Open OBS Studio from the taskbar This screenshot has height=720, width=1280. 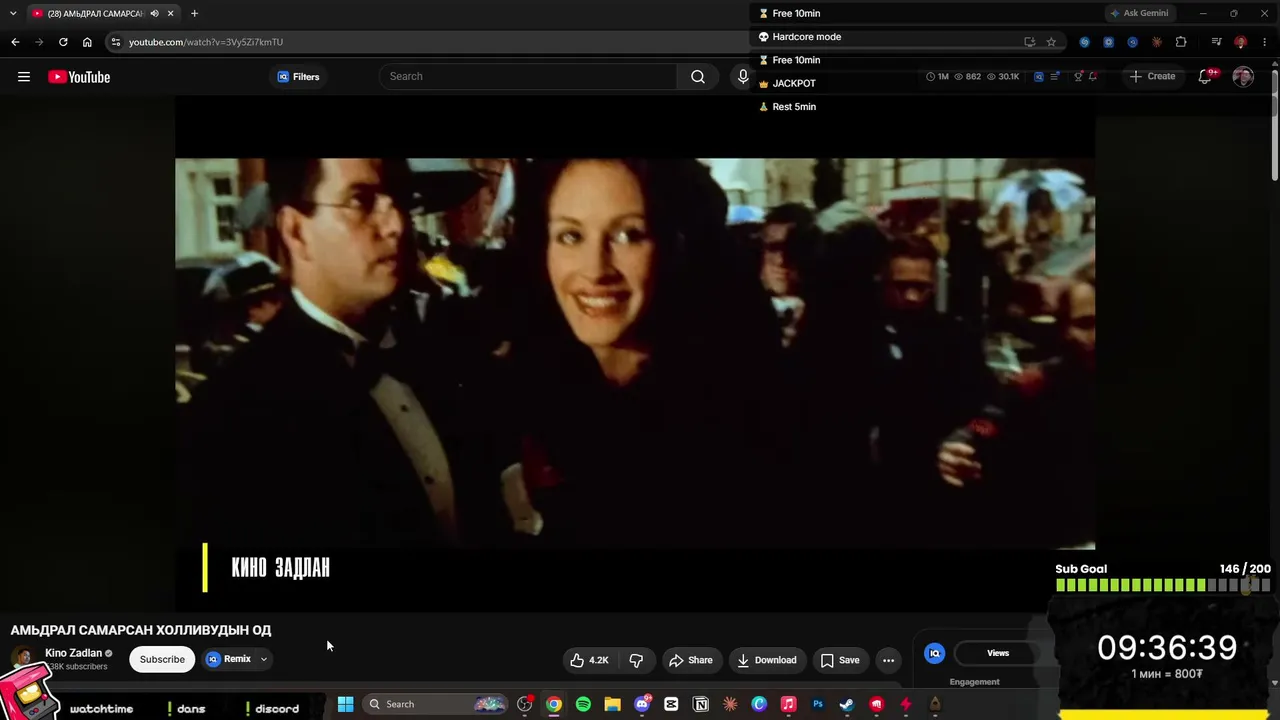tap(525, 704)
